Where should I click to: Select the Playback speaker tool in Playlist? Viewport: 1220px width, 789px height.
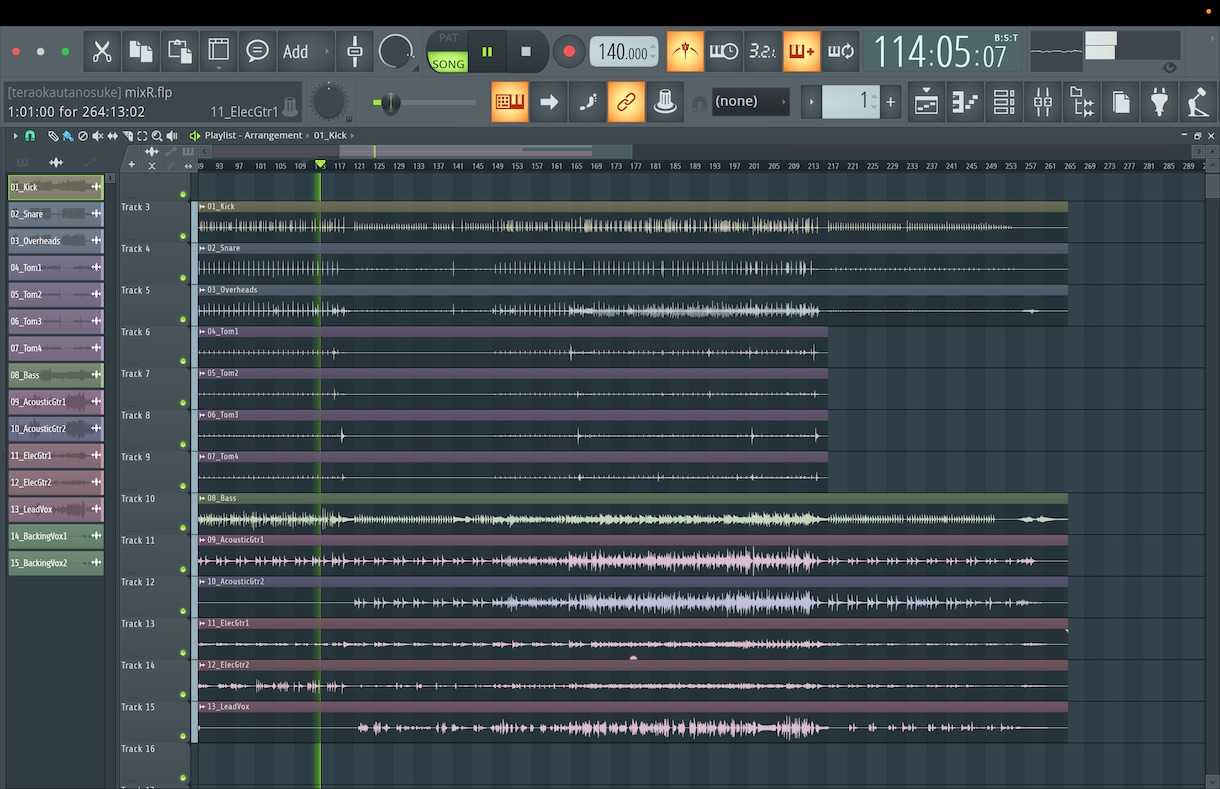point(172,135)
